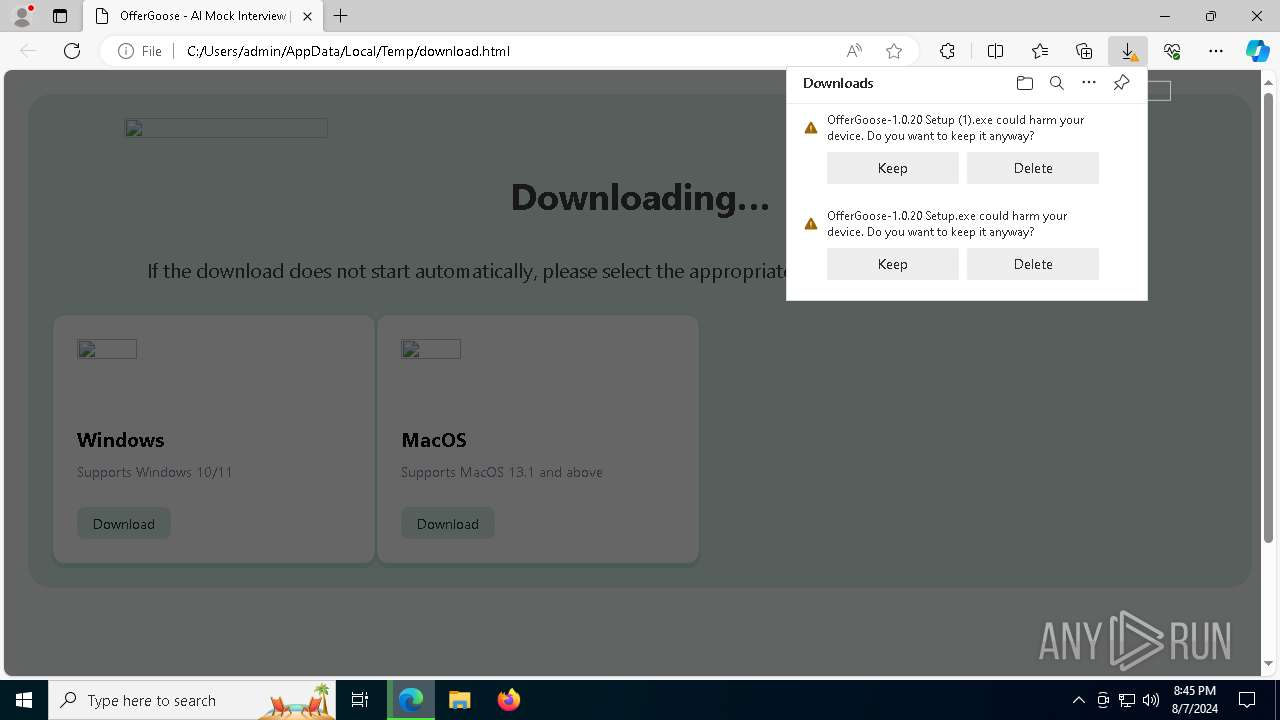Open the Copilot sidebar icon

pyautogui.click(x=1257, y=51)
